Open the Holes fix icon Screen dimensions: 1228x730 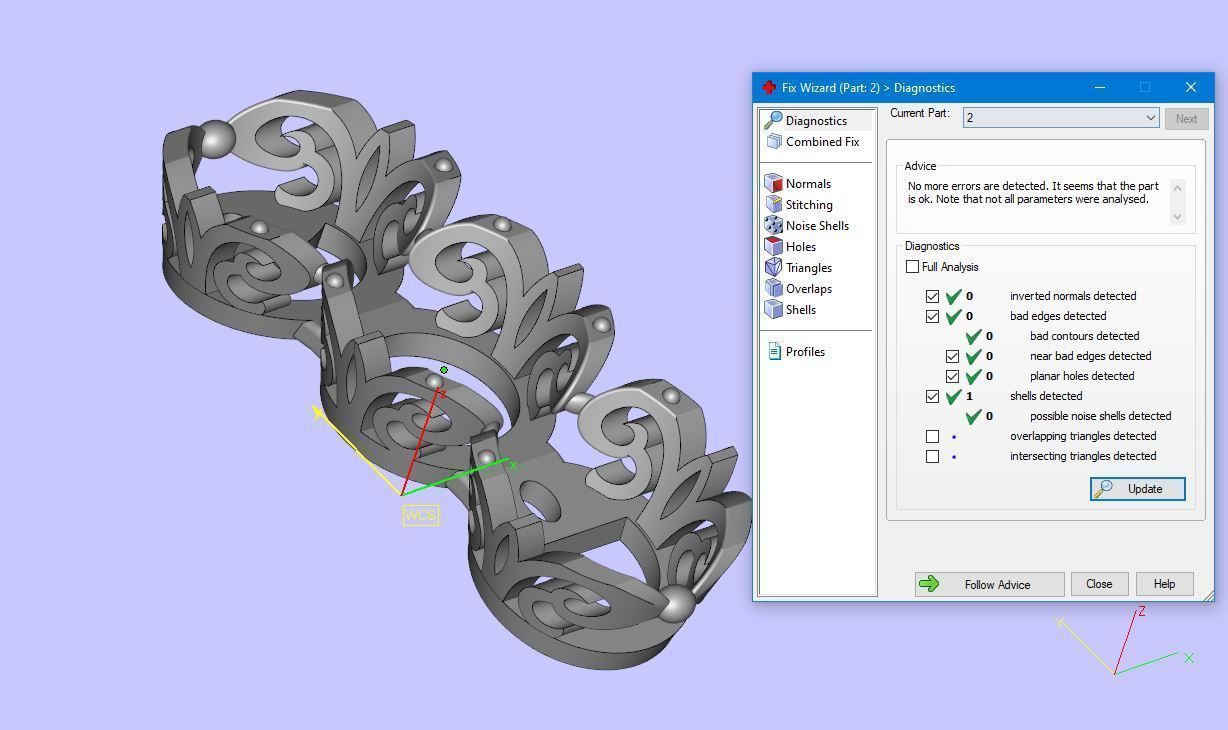[x=773, y=247]
